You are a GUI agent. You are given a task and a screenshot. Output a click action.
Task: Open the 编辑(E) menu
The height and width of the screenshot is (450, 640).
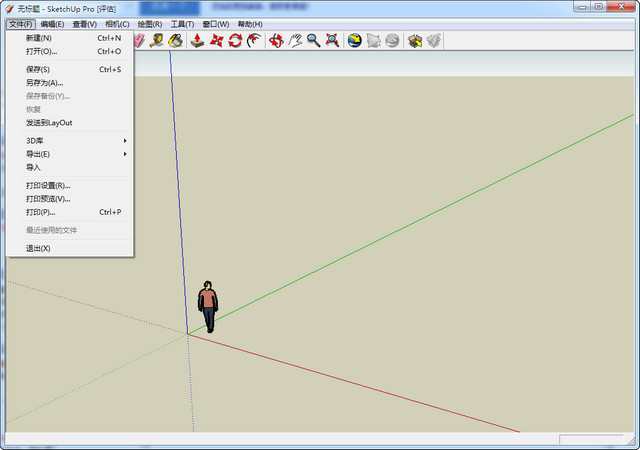tap(52, 24)
